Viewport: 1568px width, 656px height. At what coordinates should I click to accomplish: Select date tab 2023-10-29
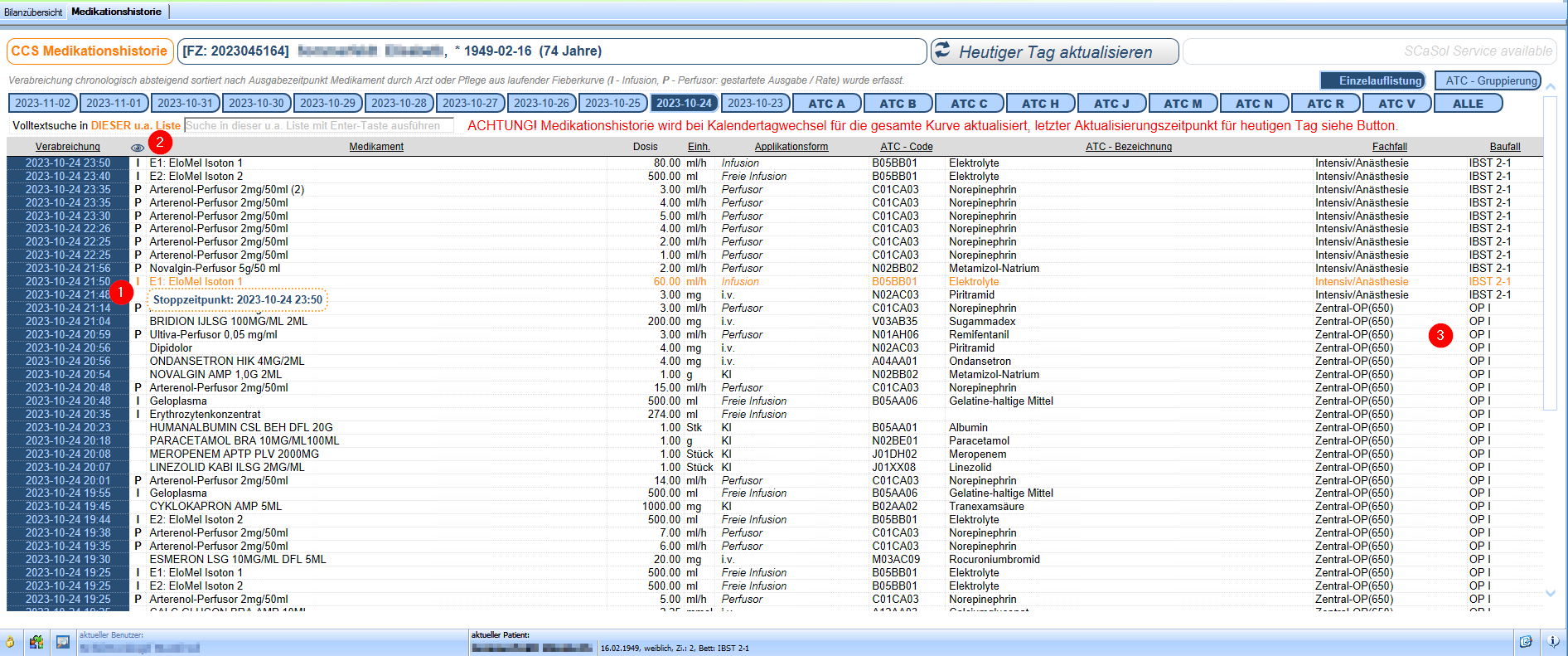(x=328, y=104)
